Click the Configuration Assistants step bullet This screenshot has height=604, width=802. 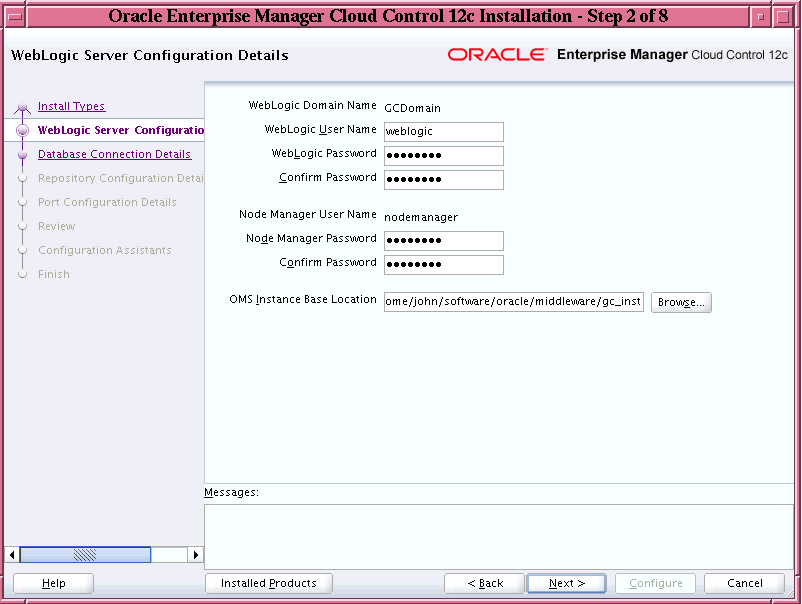pyautogui.click(x=23, y=250)
